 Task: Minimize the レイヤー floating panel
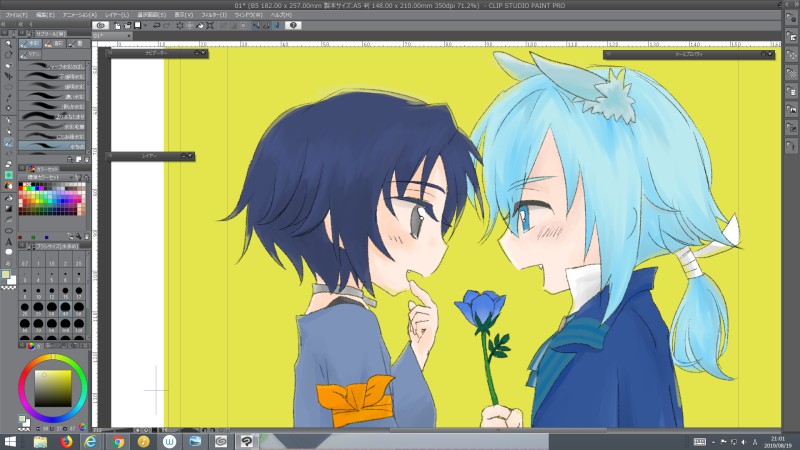184,156
